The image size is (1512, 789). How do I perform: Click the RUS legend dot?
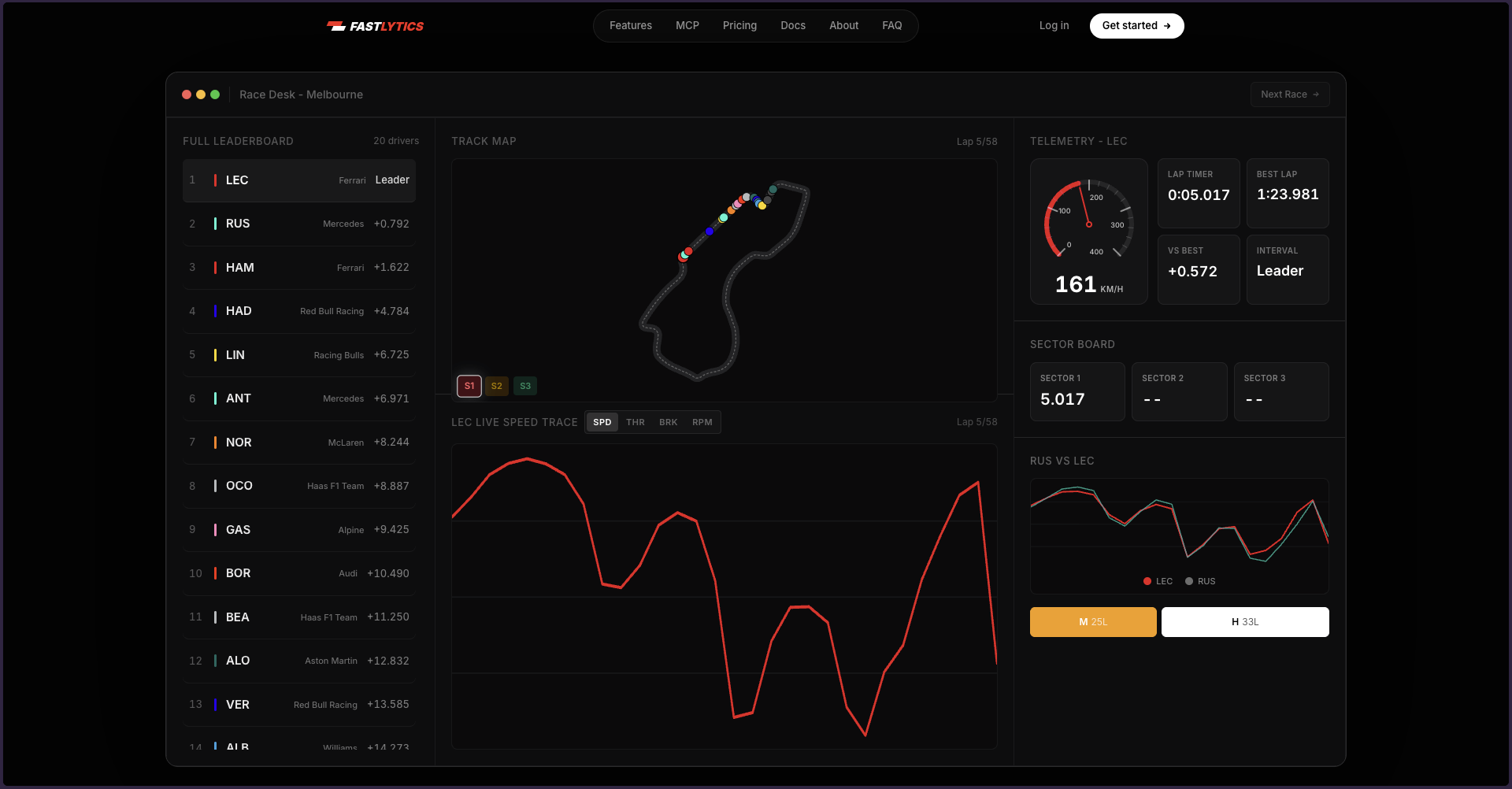[x=1189, y=581]
